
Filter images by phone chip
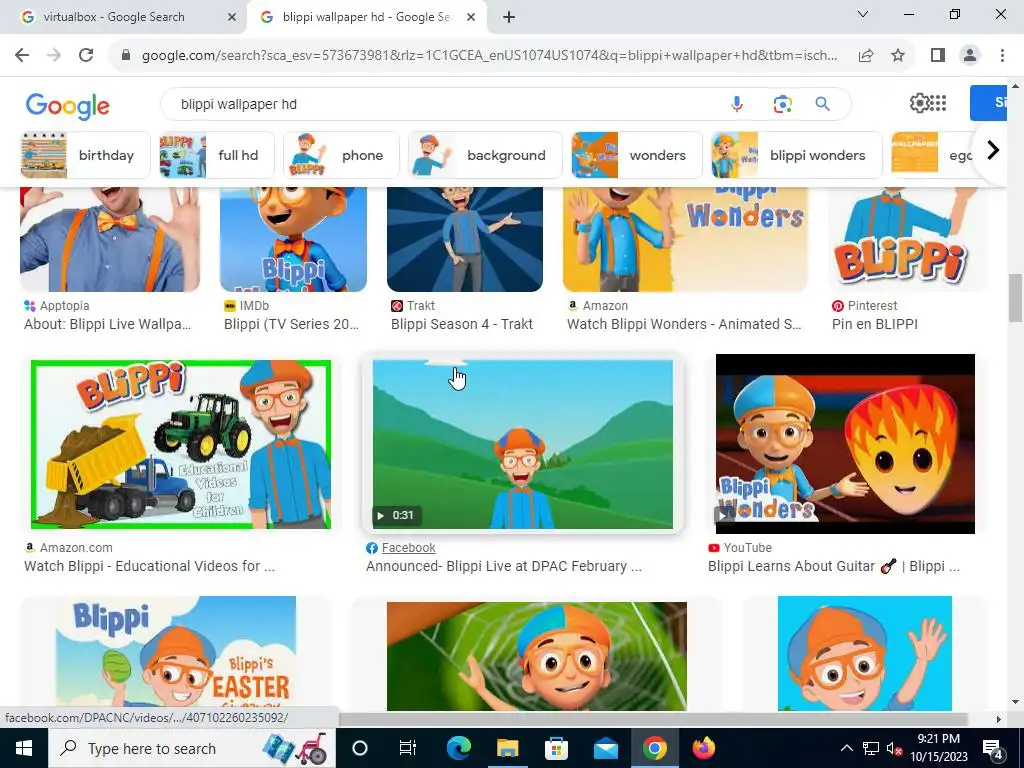(342, 155)
